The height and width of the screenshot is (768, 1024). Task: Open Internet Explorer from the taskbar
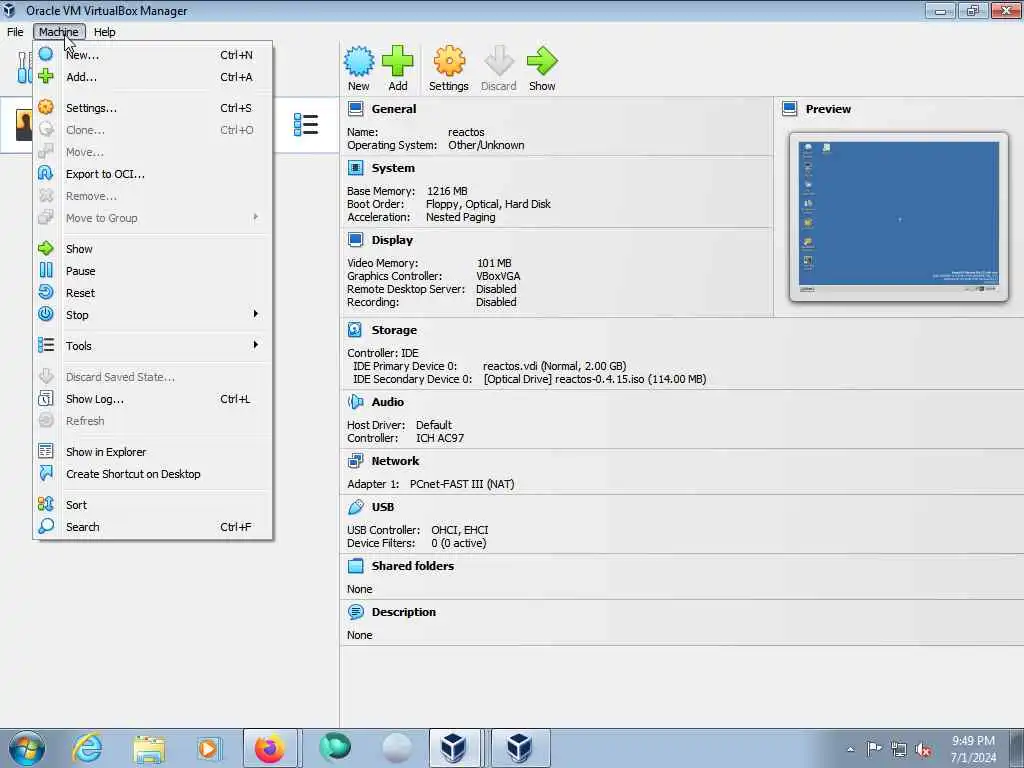[87, 748]
